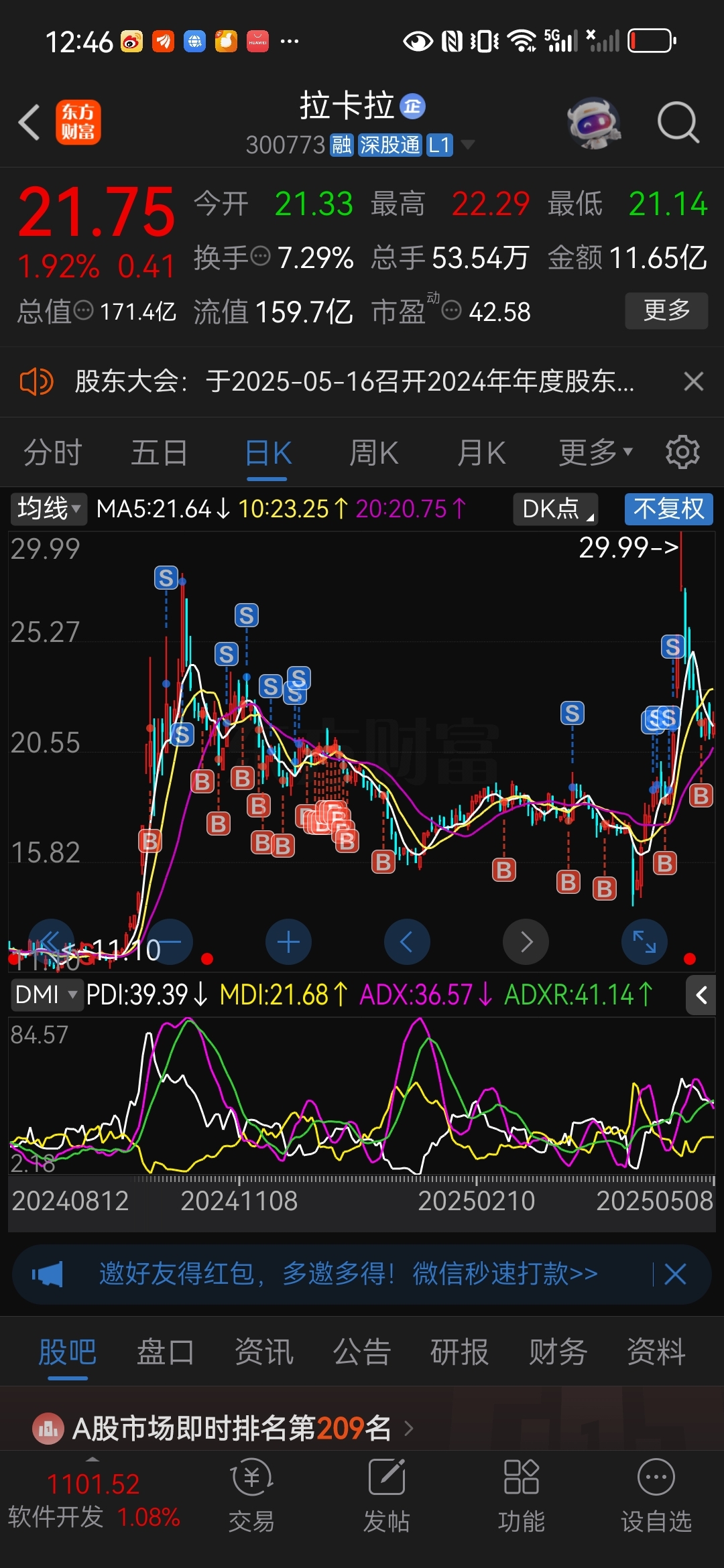Switch to 分时 chart tab
The width and height of the screenshot is (724, 1568).
(x=53, y=453)
